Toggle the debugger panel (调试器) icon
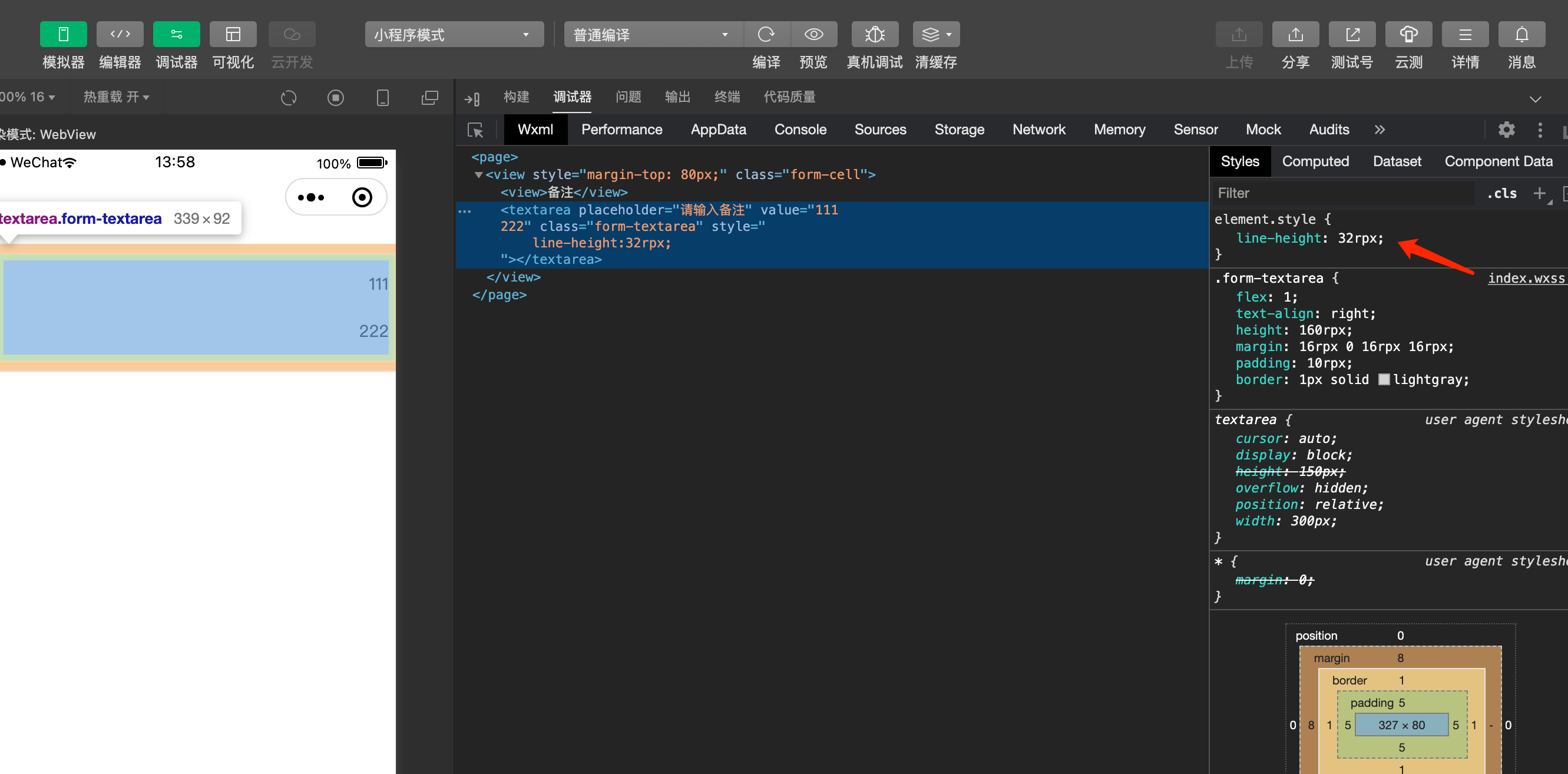Image resolution: width=1568 pixels, height=774 pixels. point(177,34)
